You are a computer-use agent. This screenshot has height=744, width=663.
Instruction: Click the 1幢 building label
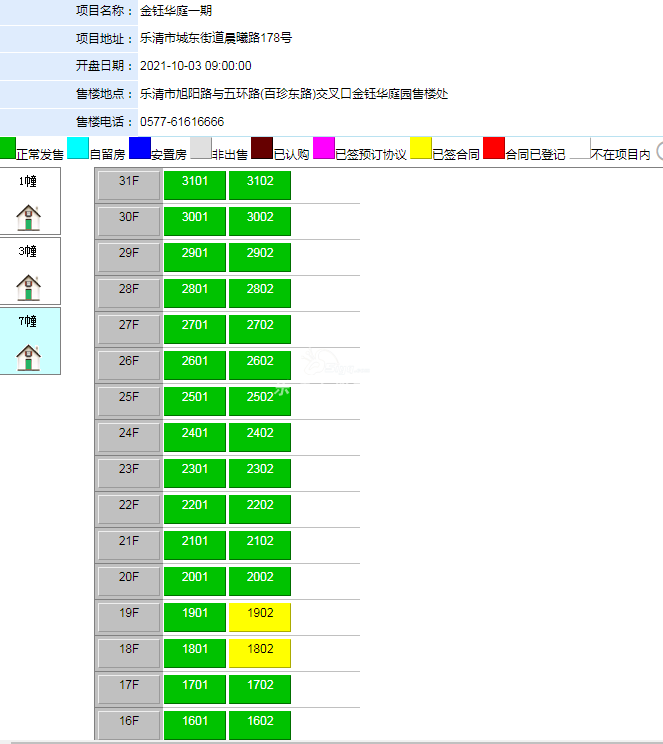pyautogui.click(x=28, y=181)
